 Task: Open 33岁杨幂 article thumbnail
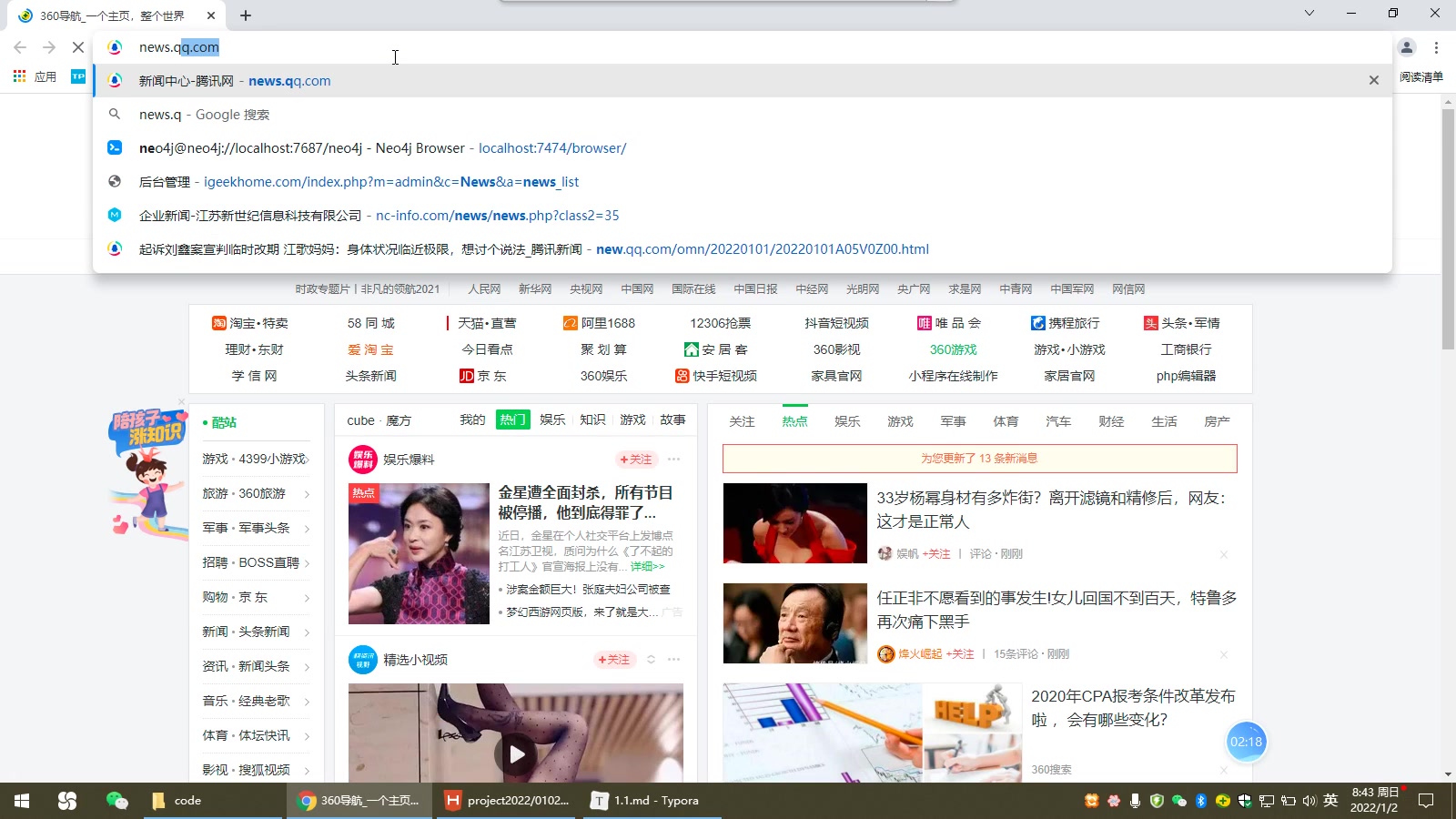point(794,523)
